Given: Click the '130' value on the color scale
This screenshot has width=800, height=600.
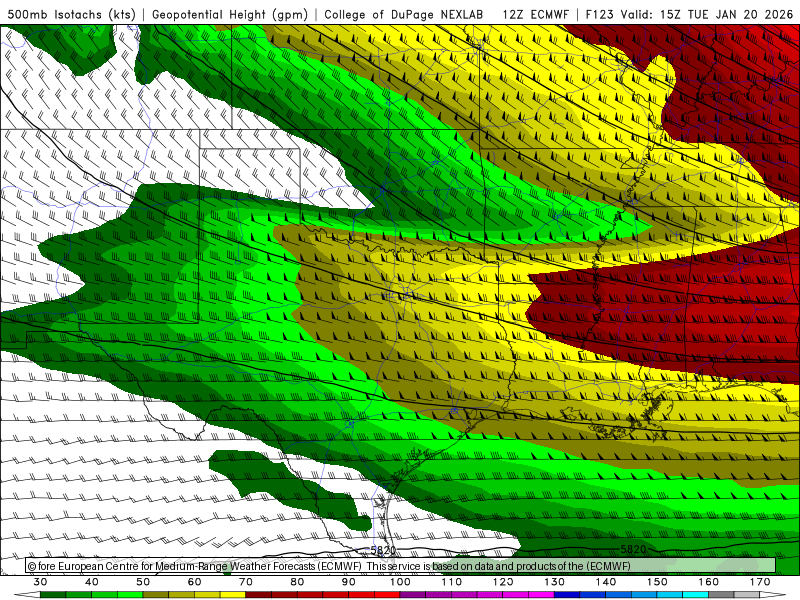Looking at the screenshot, I should tap(554, 582).
